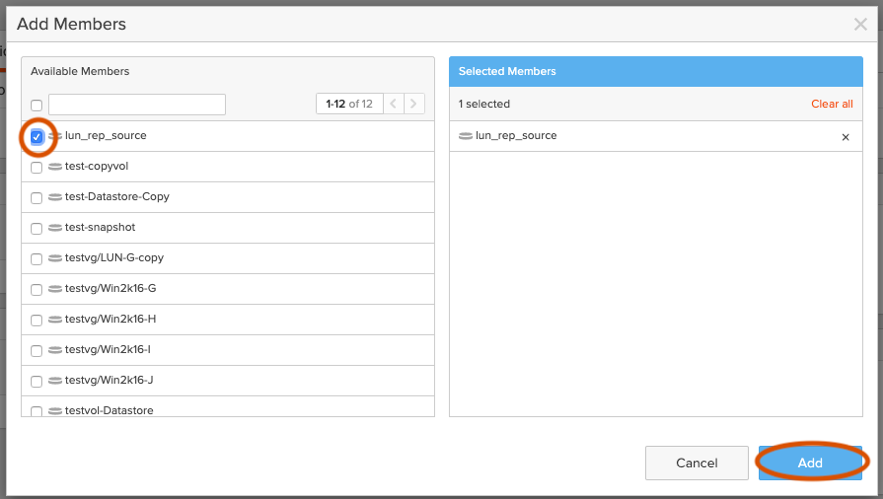The width and height of the screenshot is (883, 499).
Task: Click the testvg/Win2k16-H volume icon
Action: tap(55, 320)
